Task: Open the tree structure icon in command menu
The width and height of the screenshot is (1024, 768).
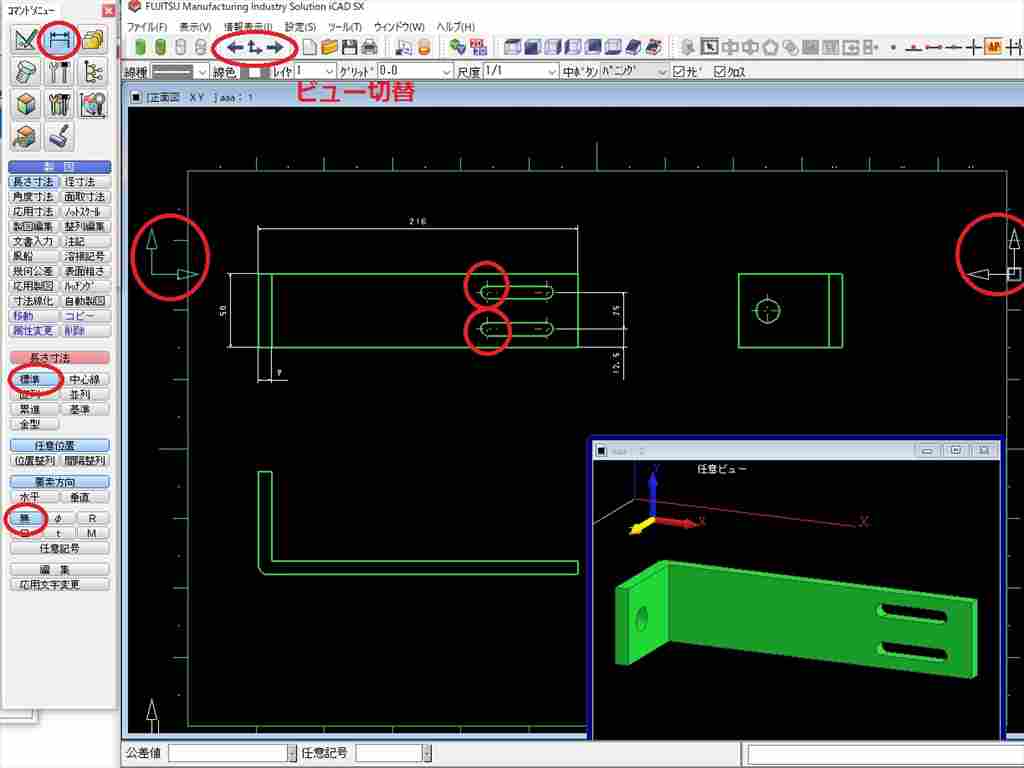Action: click(x=93, y=72)
